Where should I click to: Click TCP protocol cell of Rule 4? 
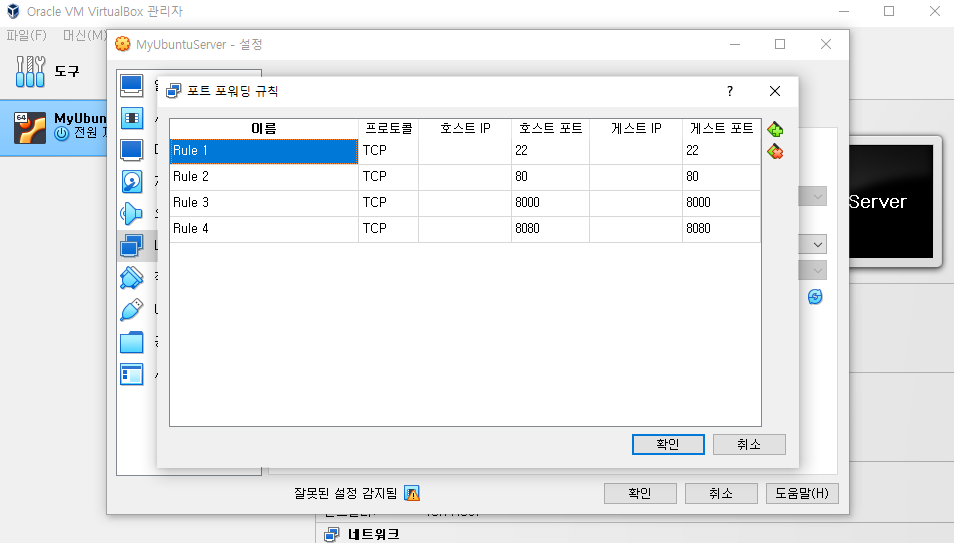(389, 229)
